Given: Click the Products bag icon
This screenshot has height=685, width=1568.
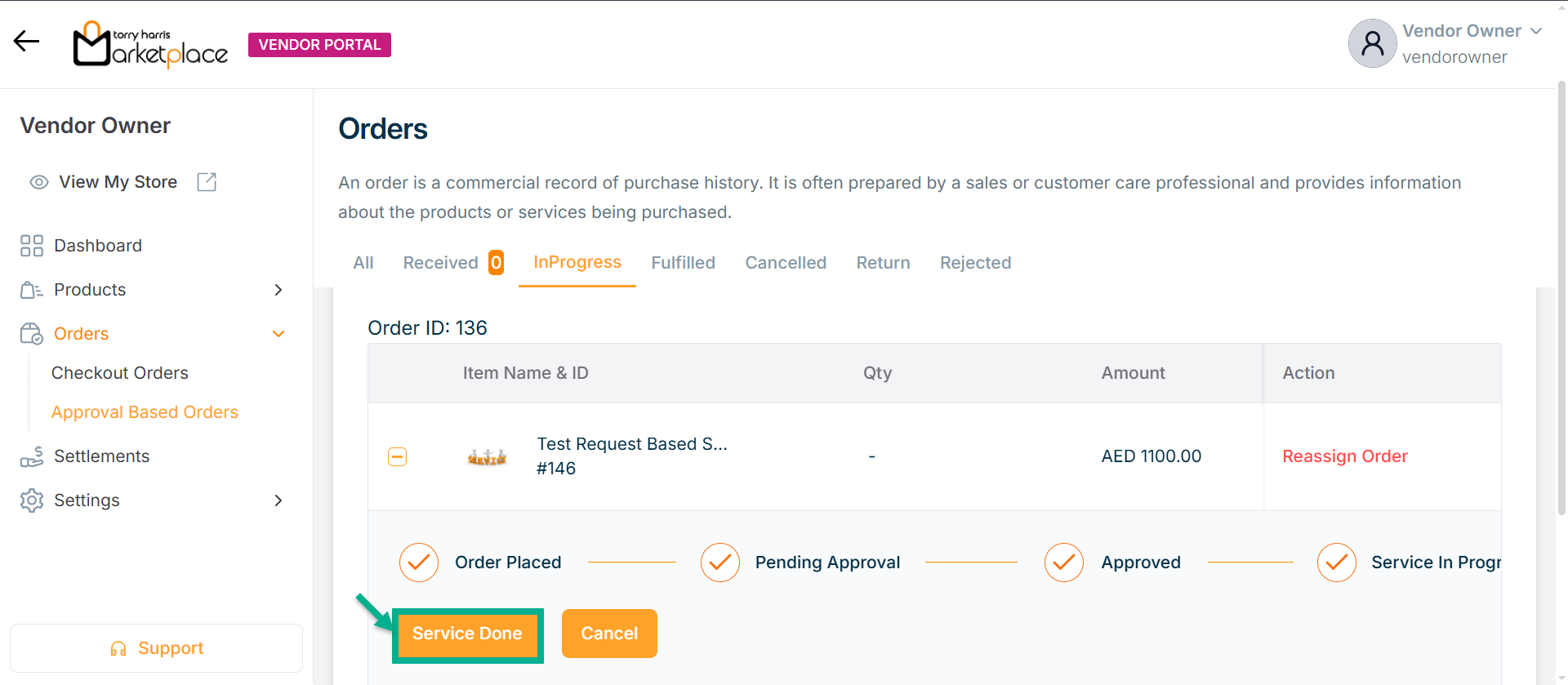Looking at the screenshot, I should tap(32, 290).
